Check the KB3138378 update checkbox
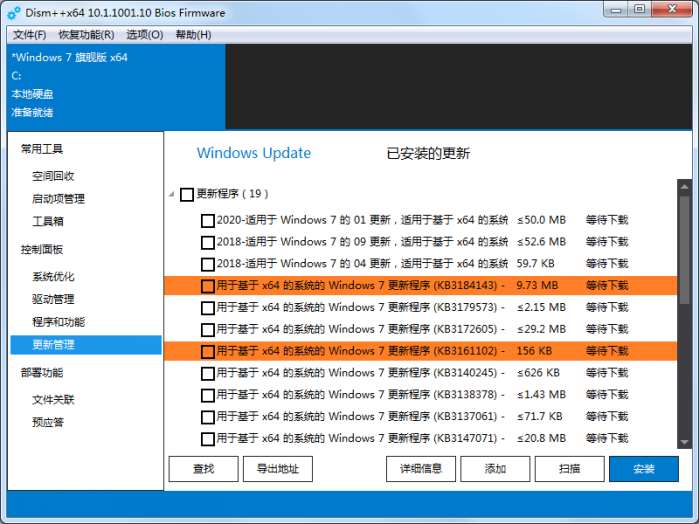This screenshot has width=699, height=524. (208, 395)
